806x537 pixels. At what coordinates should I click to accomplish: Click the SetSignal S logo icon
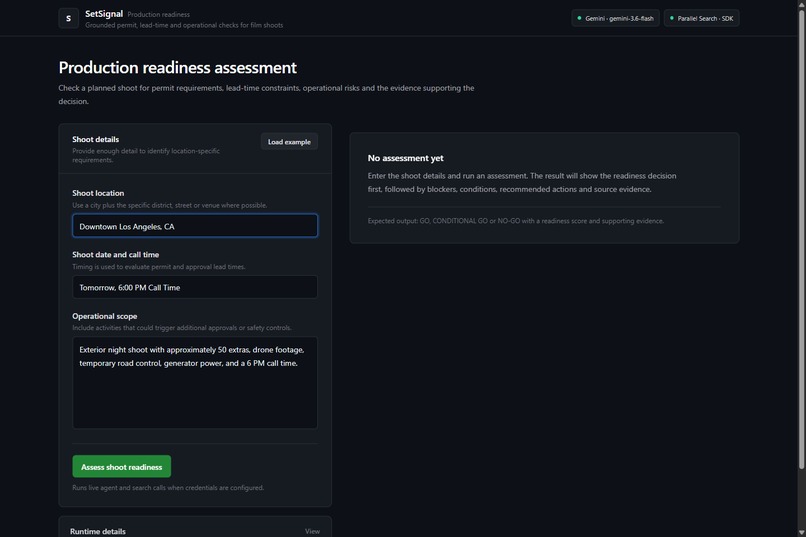[68, 18]
